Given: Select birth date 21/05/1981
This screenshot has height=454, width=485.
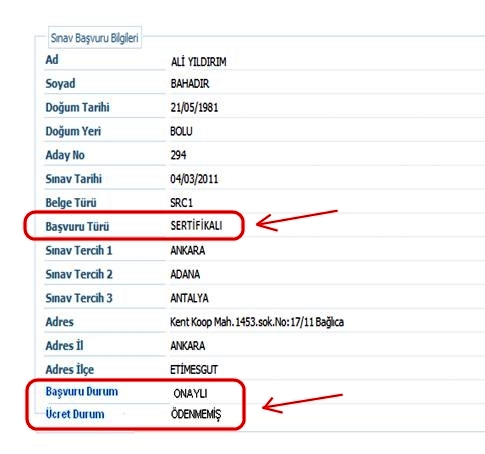Looking at the screenshot, I should pyautogui.click(x=194, y=107).
